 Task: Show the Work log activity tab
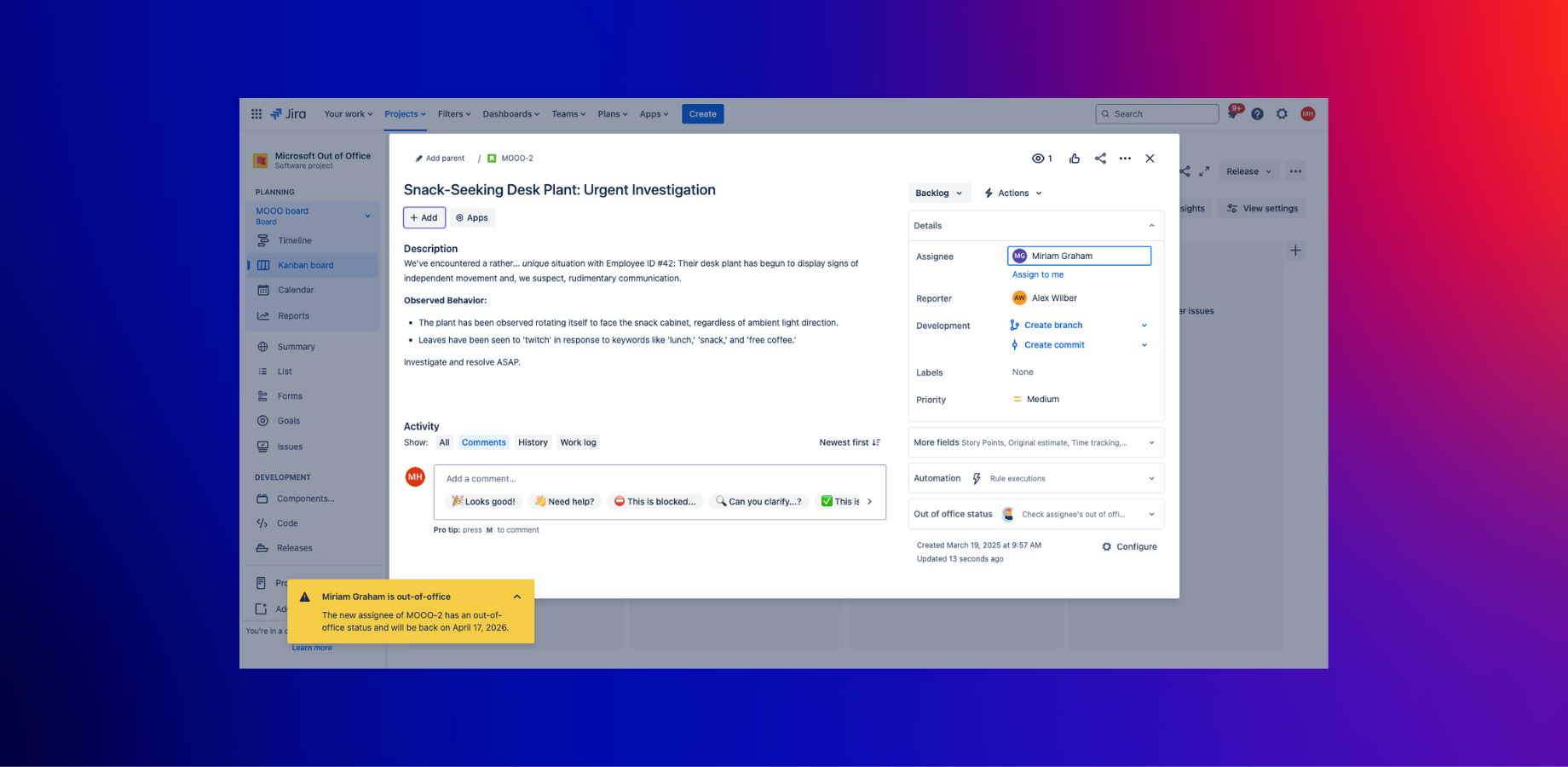coord(578,443)
